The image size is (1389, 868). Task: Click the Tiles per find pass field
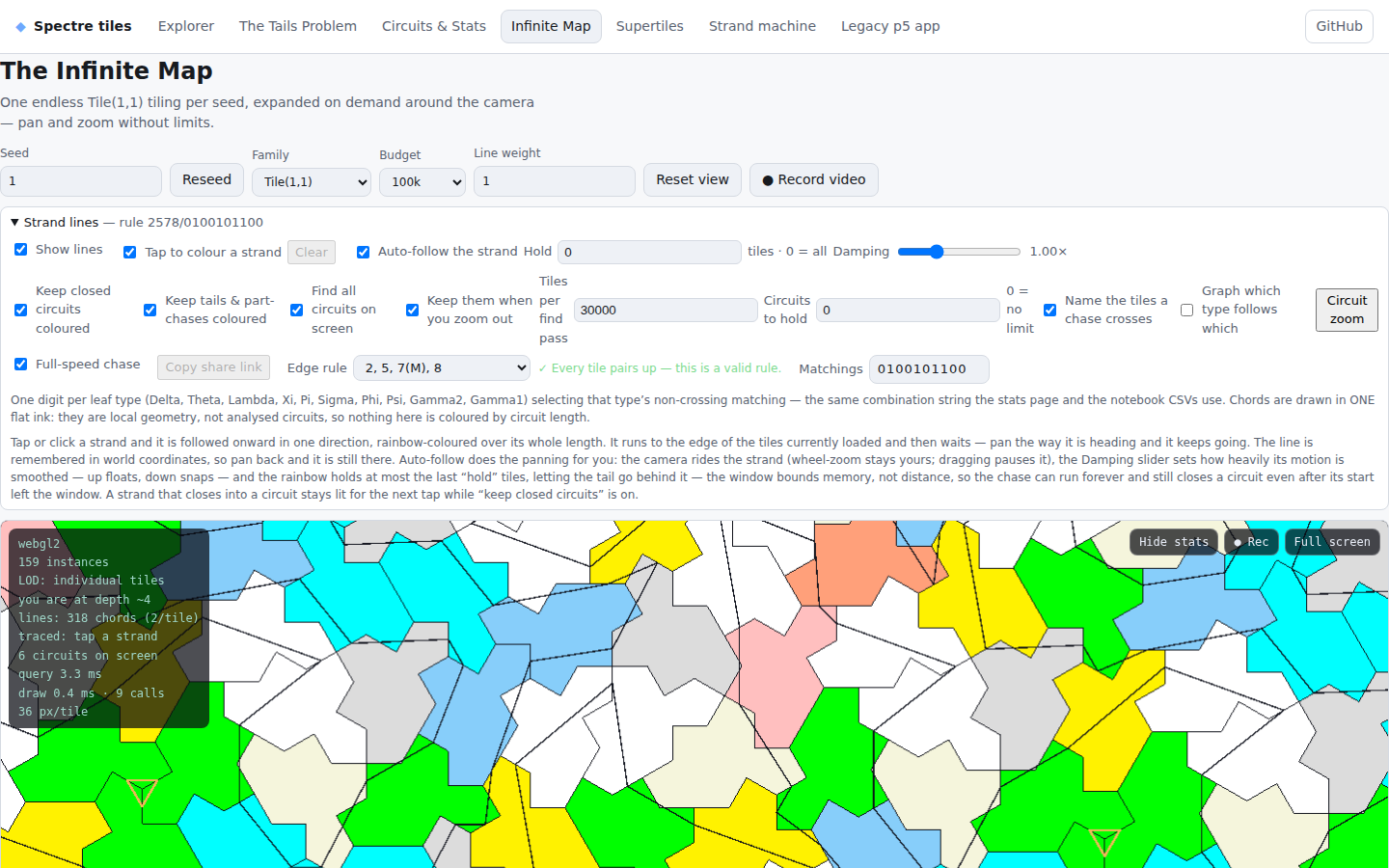click(666, 310)
